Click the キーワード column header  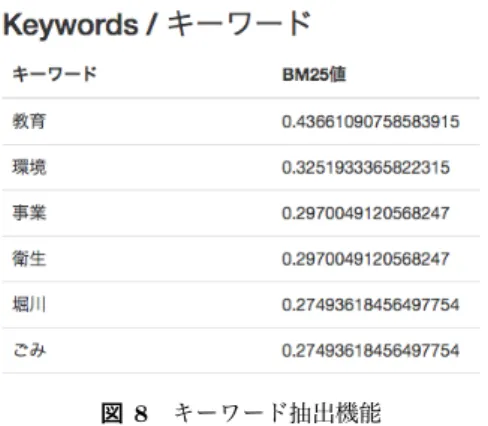(54, 74)
